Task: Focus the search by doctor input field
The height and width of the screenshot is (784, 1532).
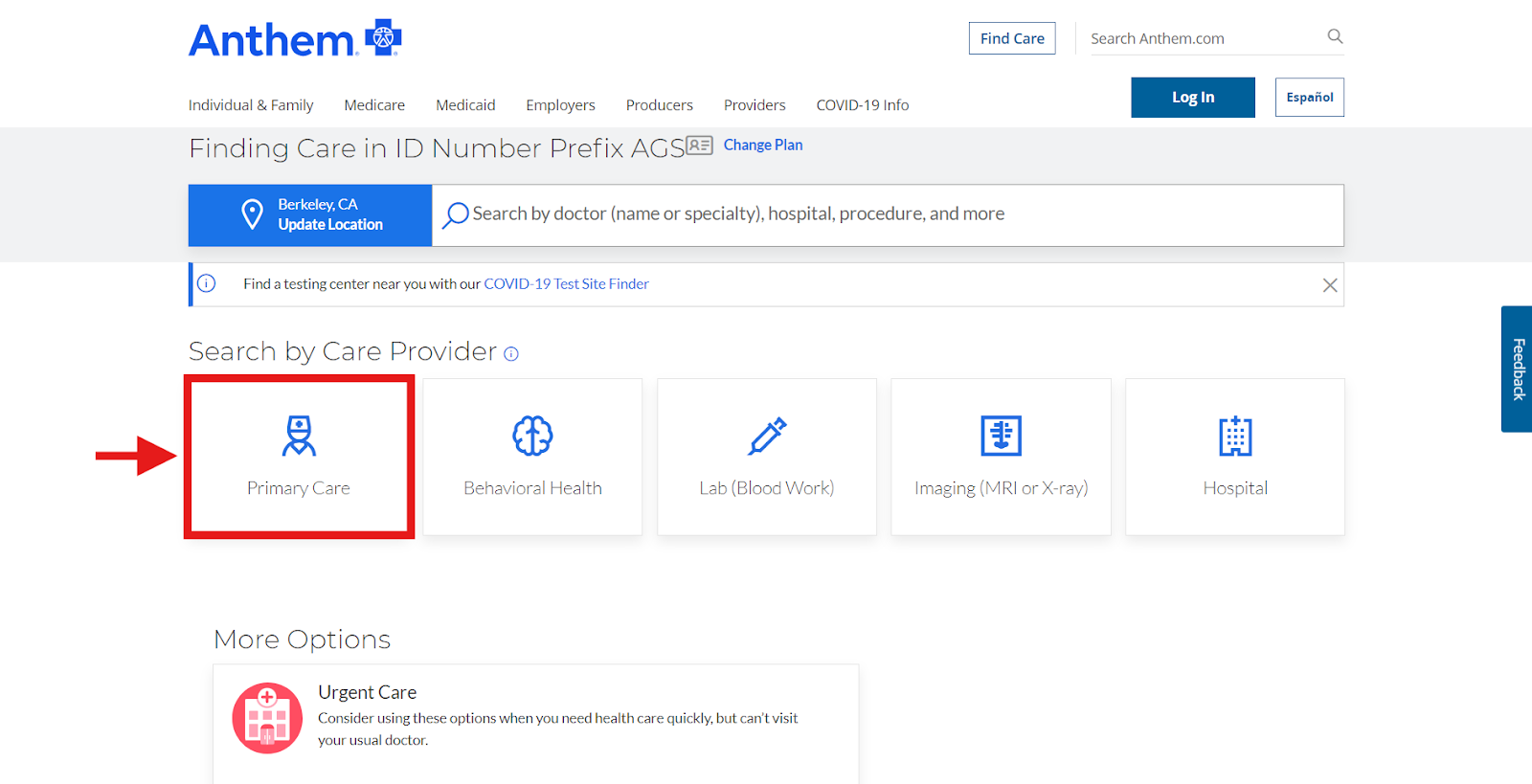Action: coord(888,215)
